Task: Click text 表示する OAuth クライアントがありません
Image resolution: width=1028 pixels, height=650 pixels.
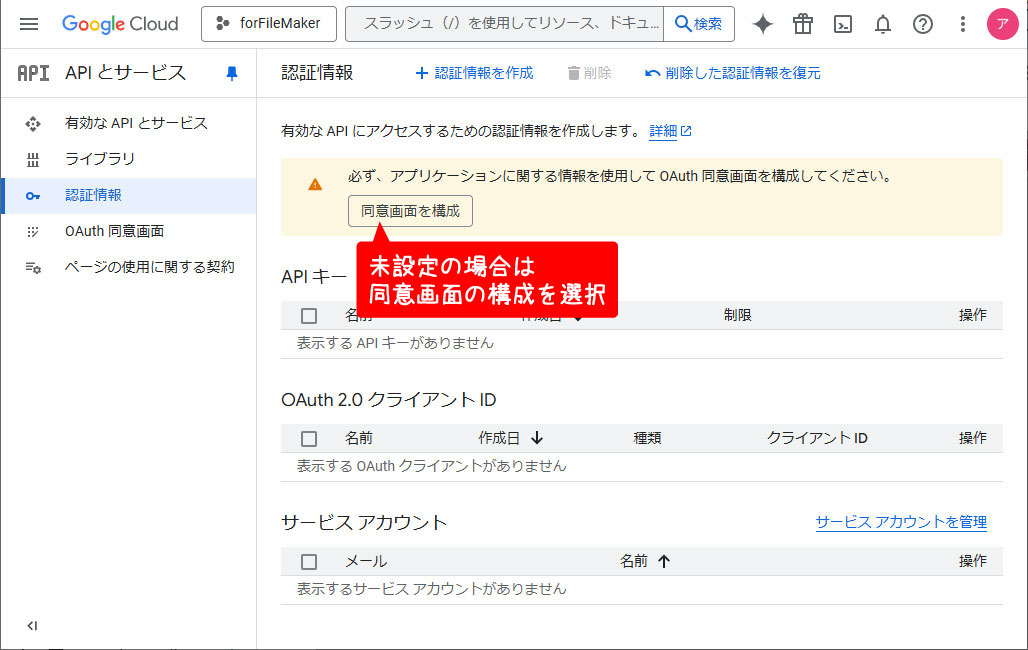Action: (x=431, y=466)
